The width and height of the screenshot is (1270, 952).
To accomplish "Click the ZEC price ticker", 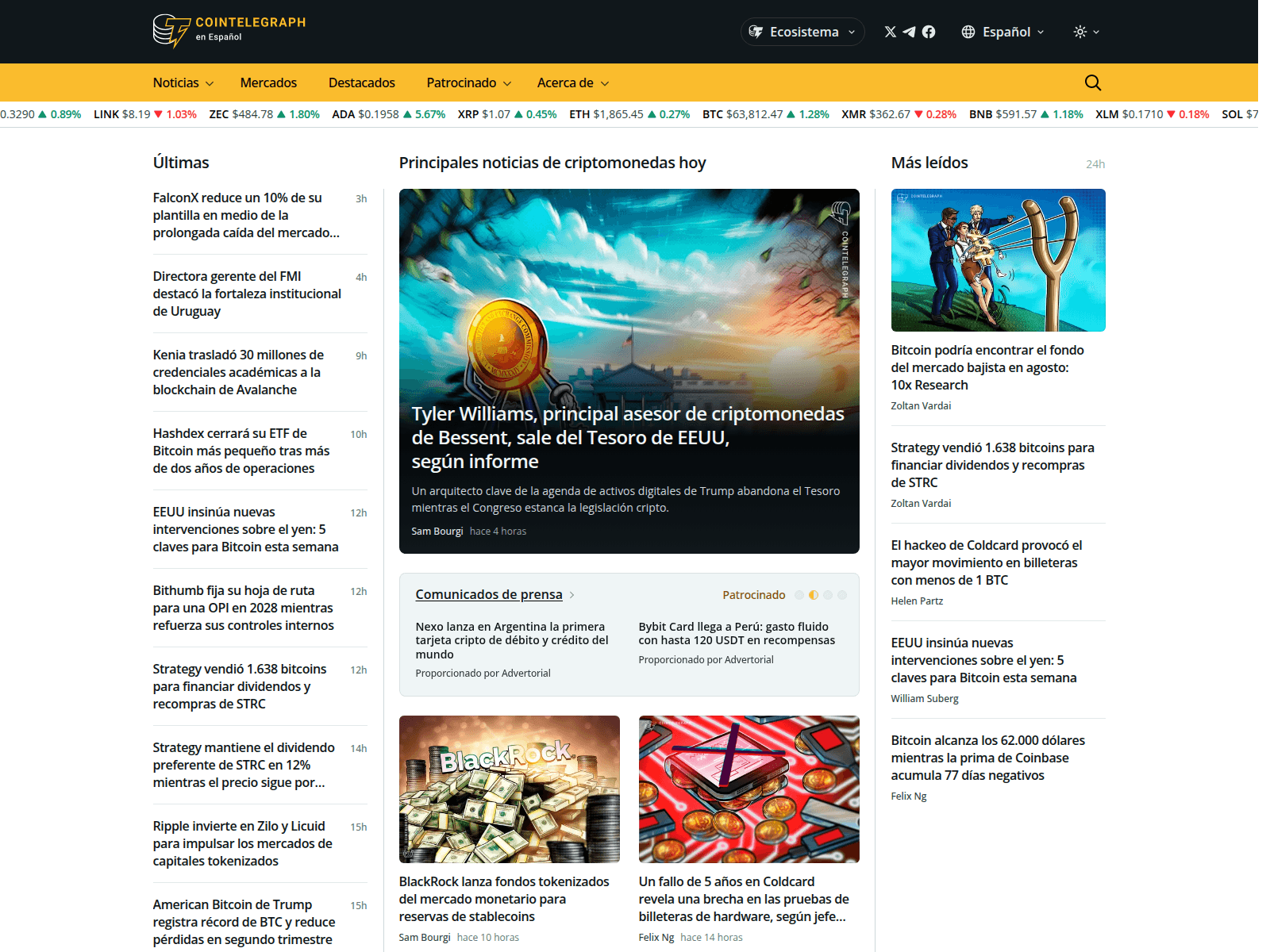I will (x=264, y=114).
